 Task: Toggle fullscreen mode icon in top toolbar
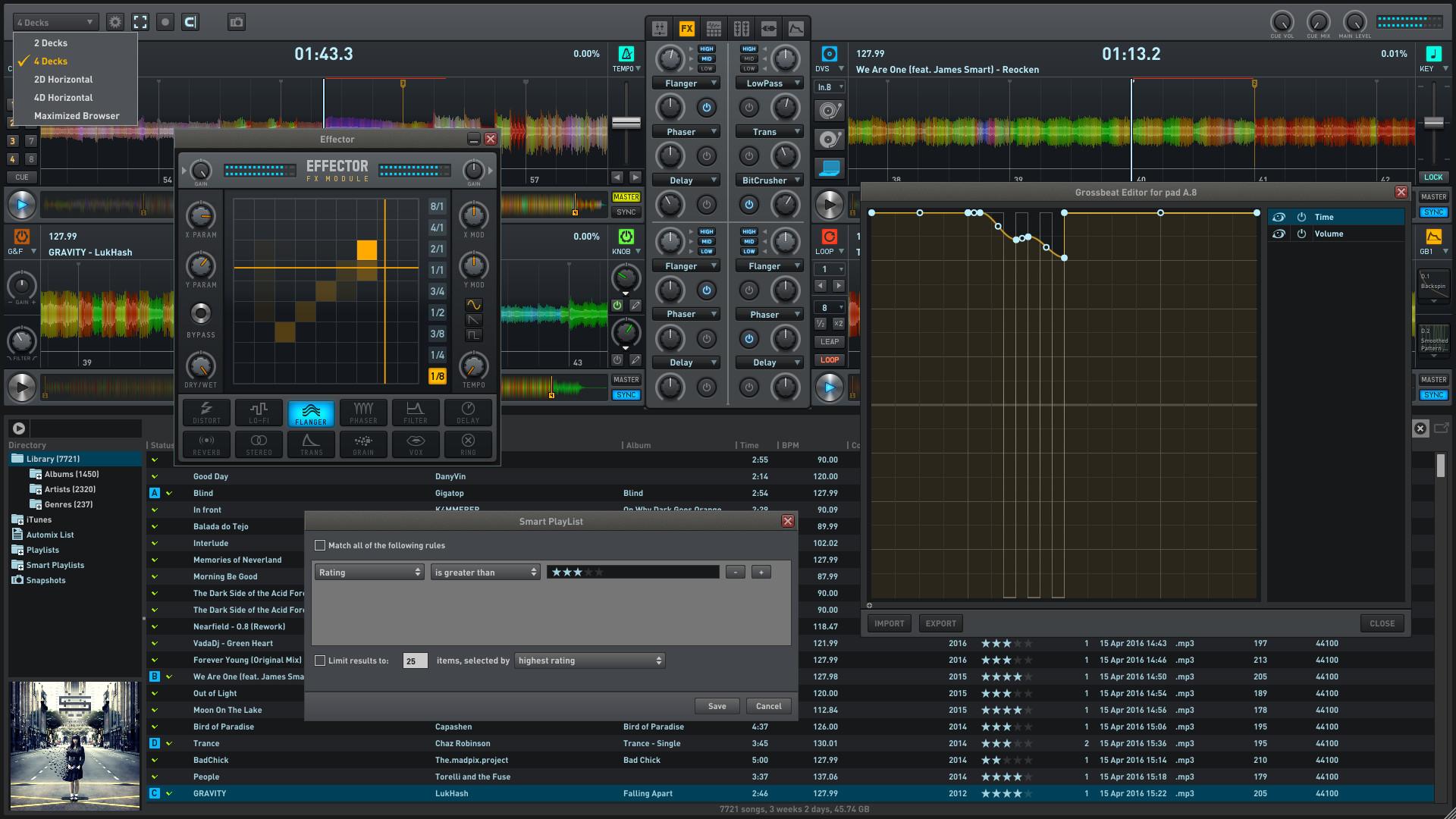pos(140,22)
